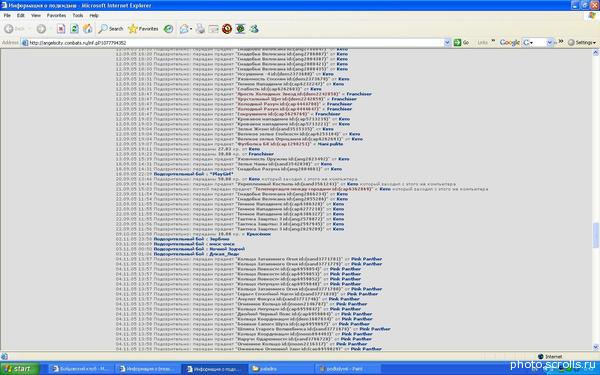
Task: Open the Search pane in toolbar
Action: pos(111,29)
